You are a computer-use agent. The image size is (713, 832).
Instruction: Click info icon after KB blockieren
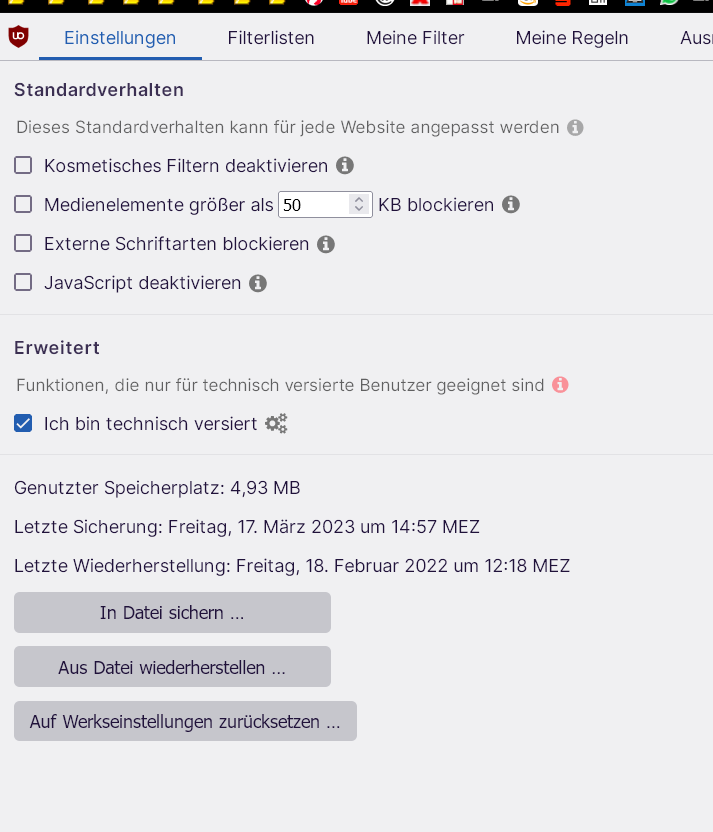[511, 205]
